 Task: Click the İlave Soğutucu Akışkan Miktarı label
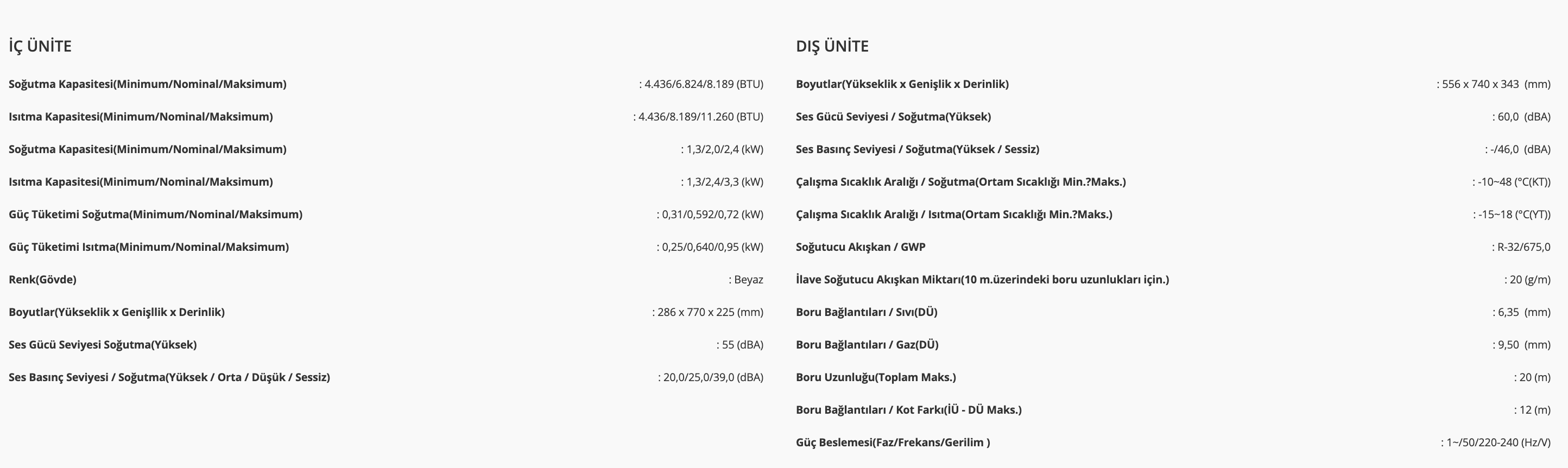click(982, 280)
